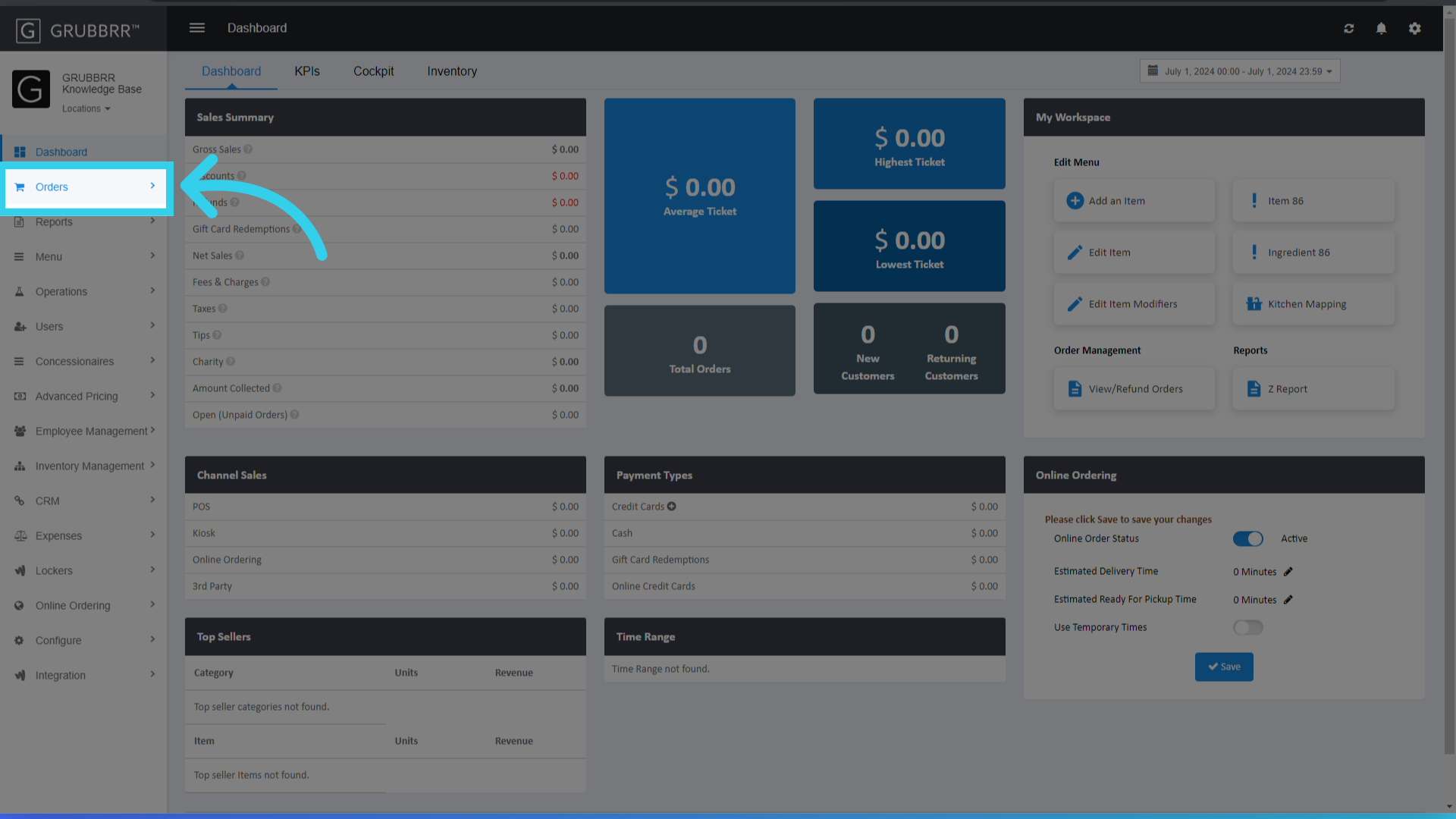Expand the Reports sidebar section
Screen dimensions: 1456x819
tap(54, 221)
